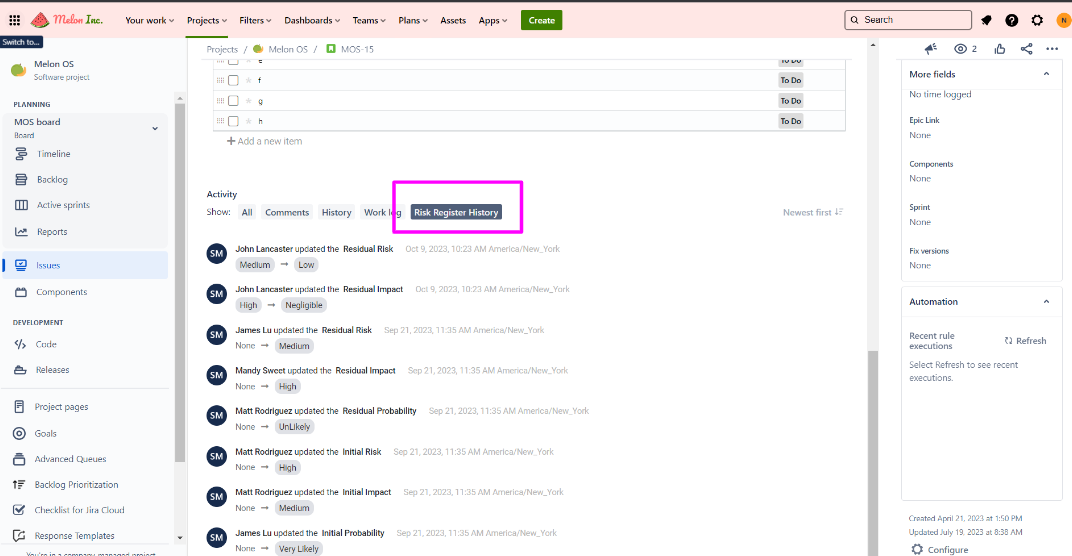This screenshot has height=556, width=1072.
Task: Click the notifications bell icon
Action: pyautogui.click(x=987, y=20)
